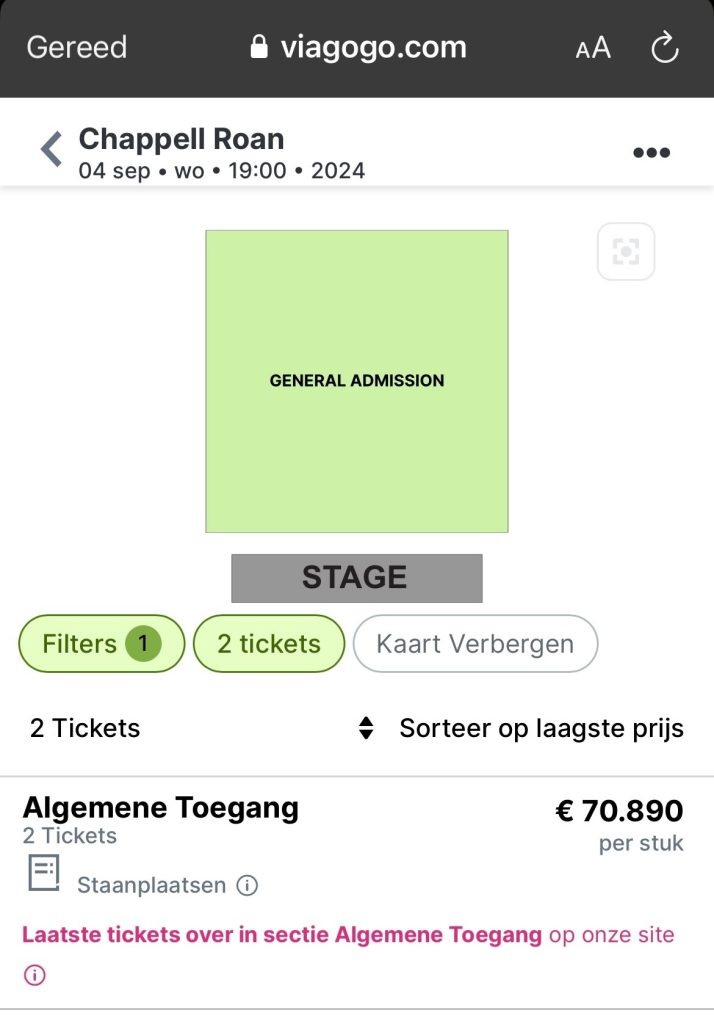Change quantity via 2 tickets chip

(268, 644)
